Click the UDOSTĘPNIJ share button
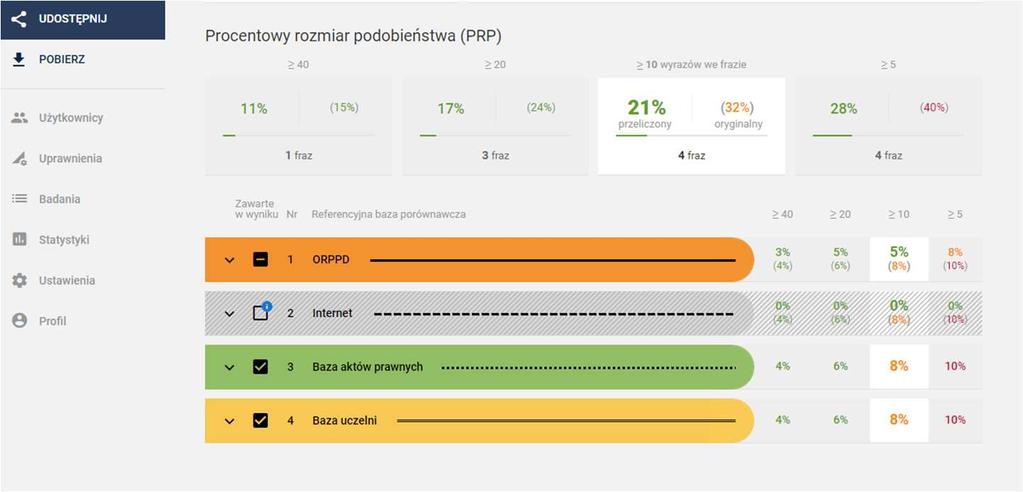The width and height of the screenshot is (1023, 492). (83, 20)
